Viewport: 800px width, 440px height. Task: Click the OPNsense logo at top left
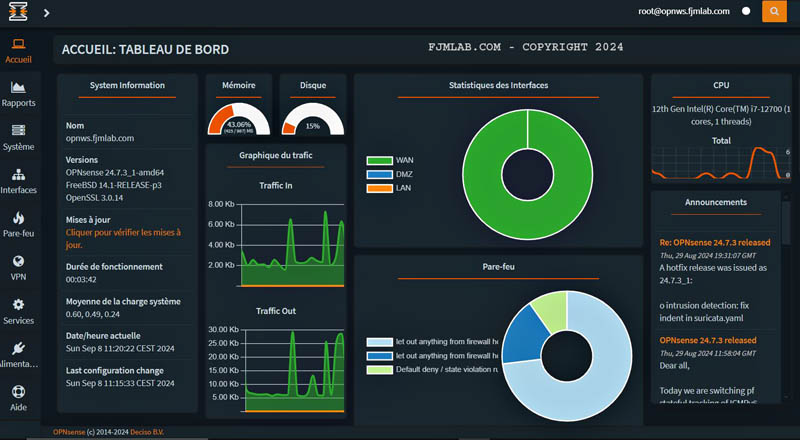[17, 12]
